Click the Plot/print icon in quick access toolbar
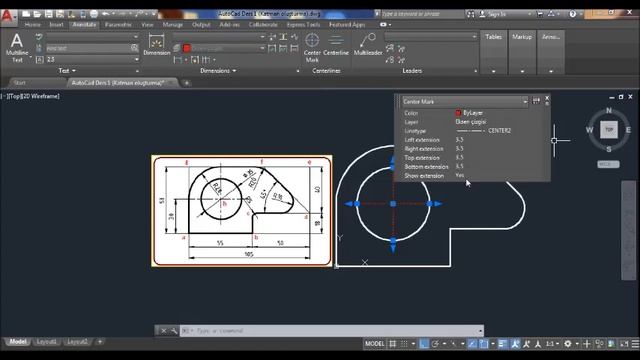The image size is (640, 360). [94, 14]
